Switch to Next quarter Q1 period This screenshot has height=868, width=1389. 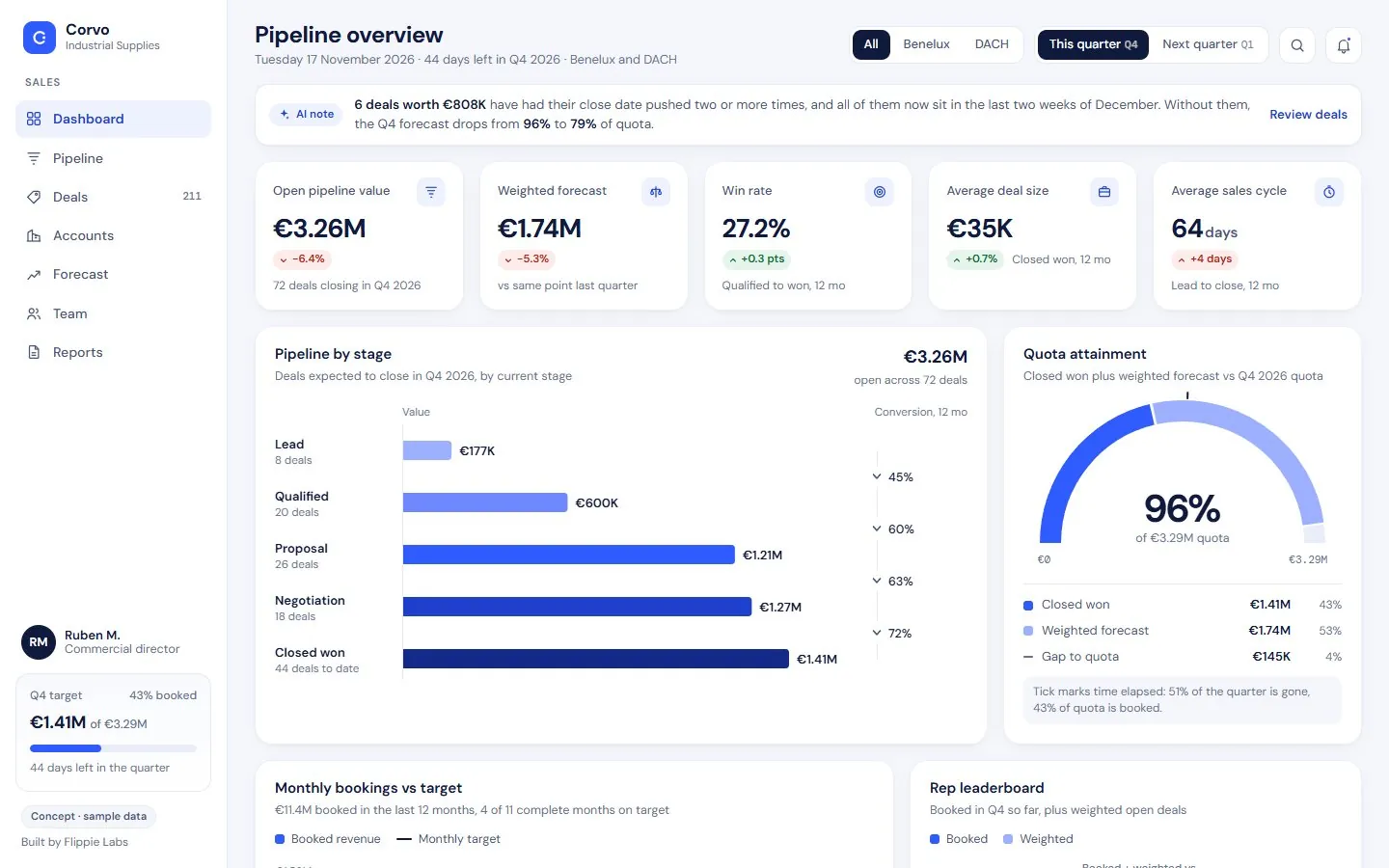[1208, 44]
